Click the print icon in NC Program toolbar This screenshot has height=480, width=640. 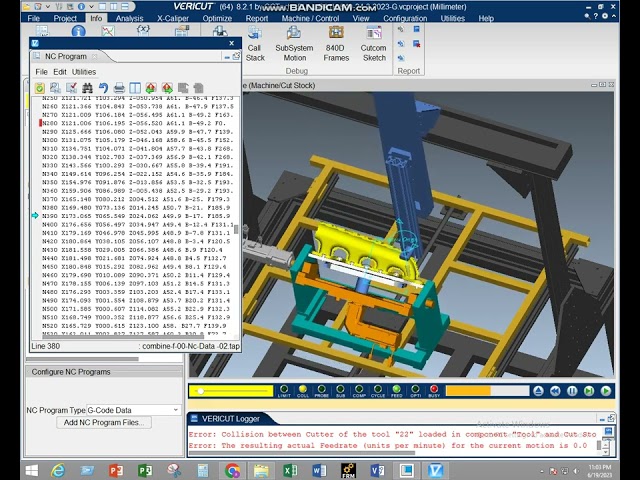[119, 88]
